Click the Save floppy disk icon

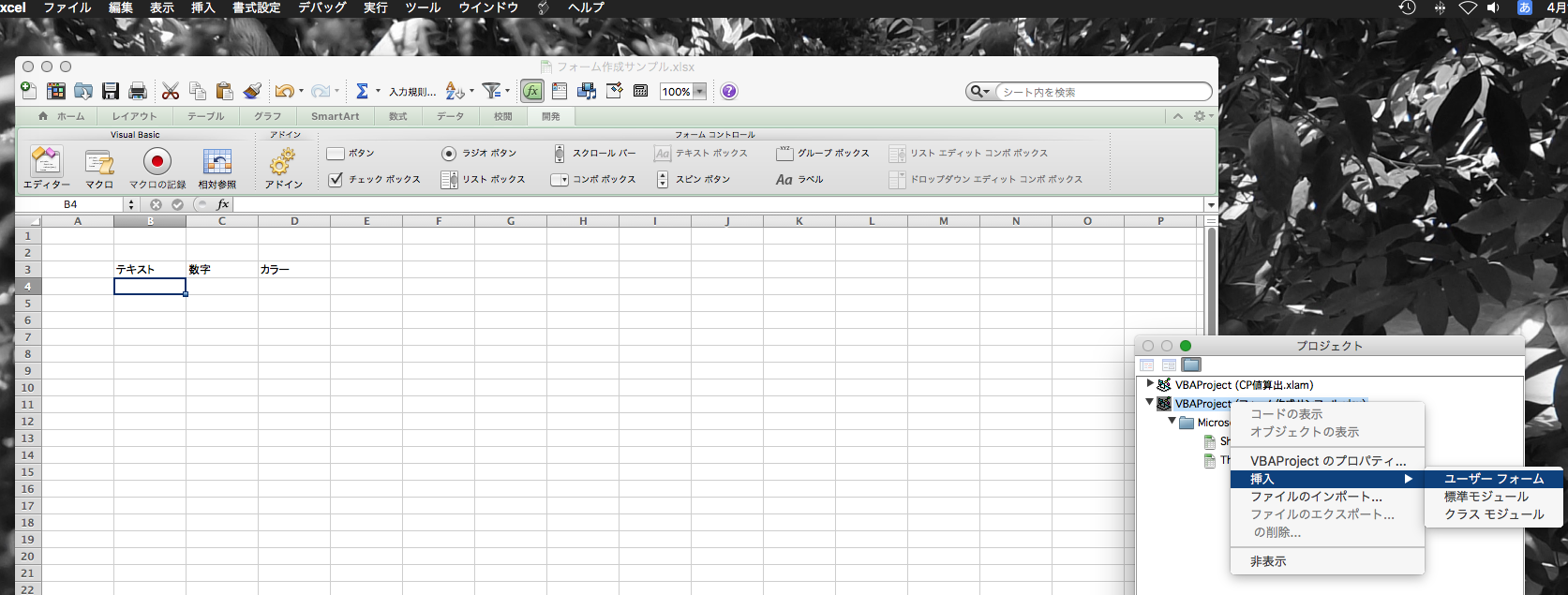(x=111, y=91)
